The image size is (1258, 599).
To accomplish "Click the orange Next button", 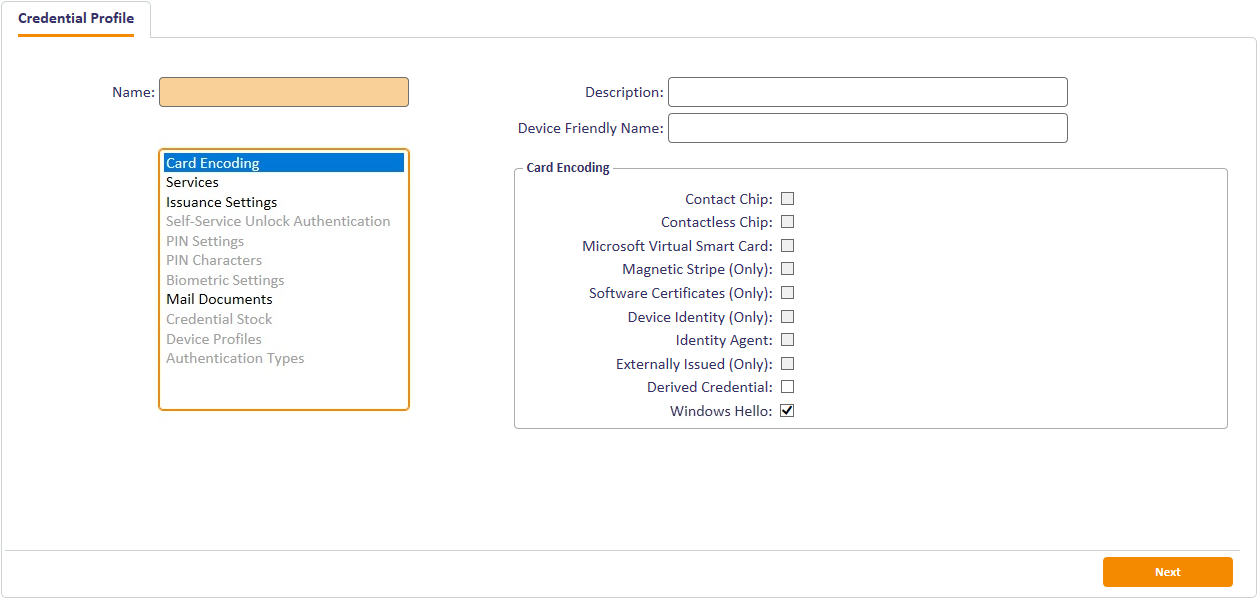I will (1167, 572).
